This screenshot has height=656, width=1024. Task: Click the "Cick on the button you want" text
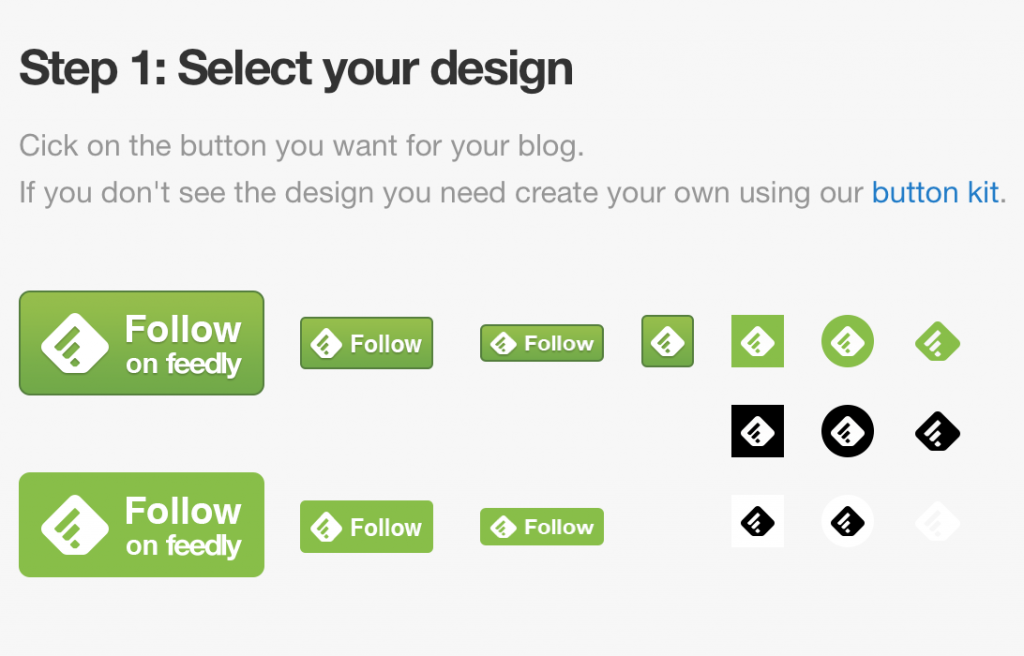(x=301, y=146)
